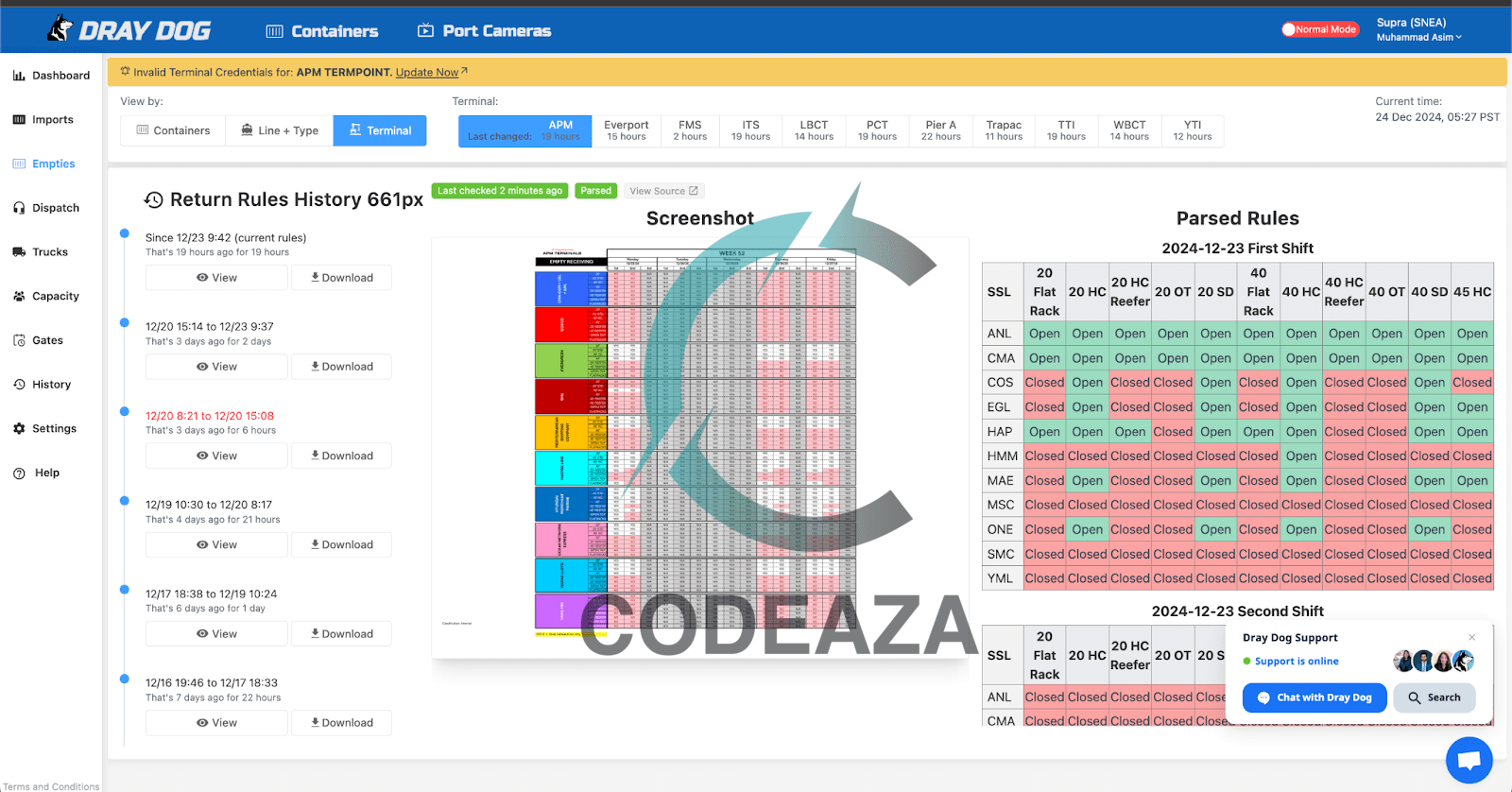Viewport: 1512px width, 792px height.
Task: Select the YTI terminal tab
Action: [x=1193, y=130]
